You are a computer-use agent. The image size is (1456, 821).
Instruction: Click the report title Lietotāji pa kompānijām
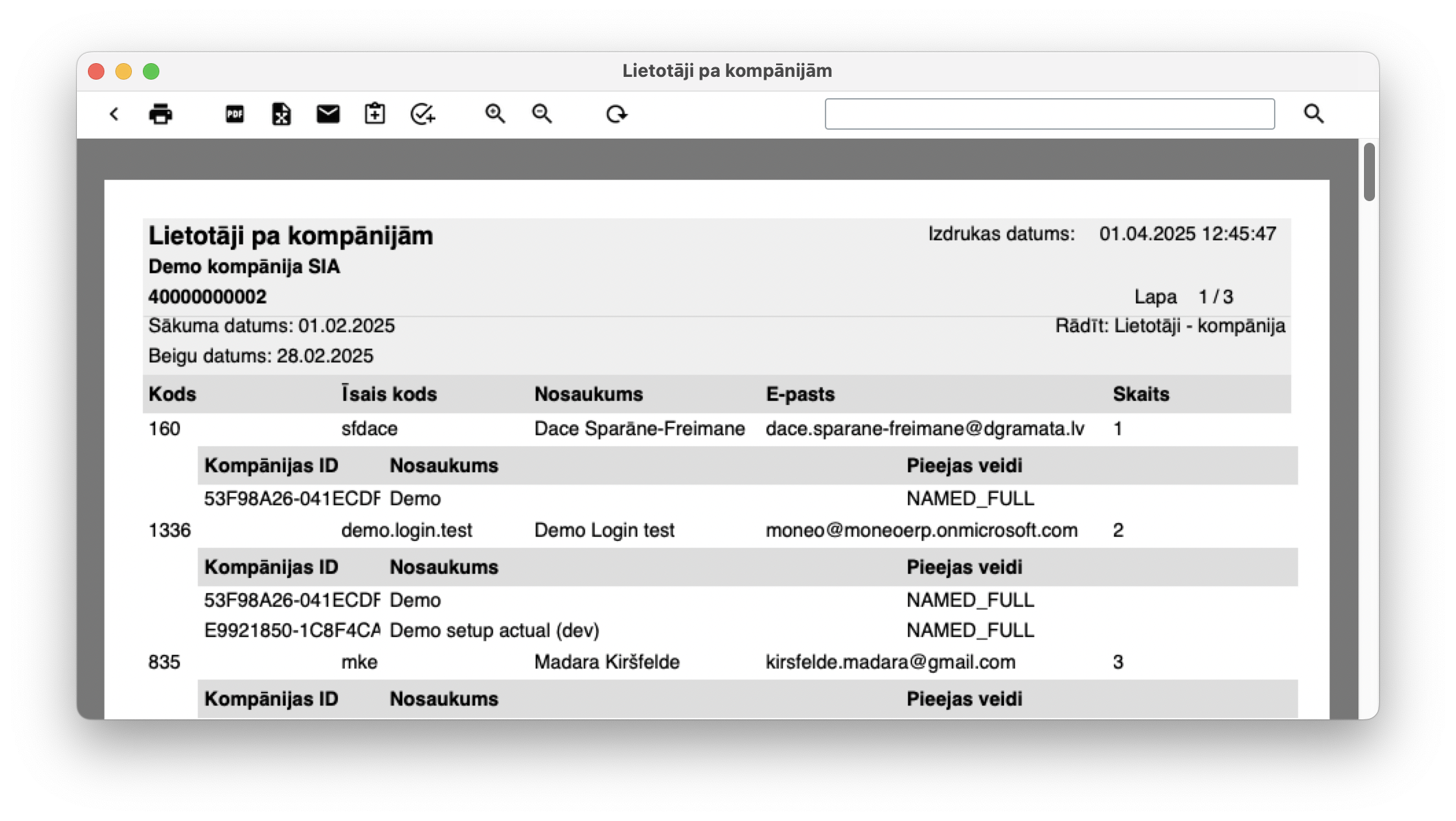(291, 236)
